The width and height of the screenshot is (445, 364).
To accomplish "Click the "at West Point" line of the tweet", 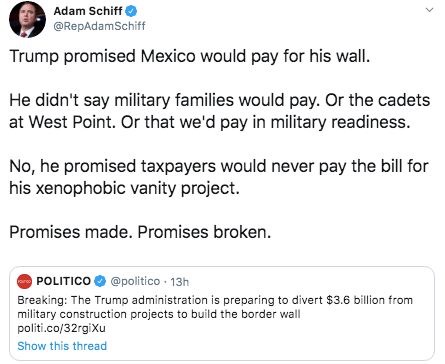I will 209,122.
